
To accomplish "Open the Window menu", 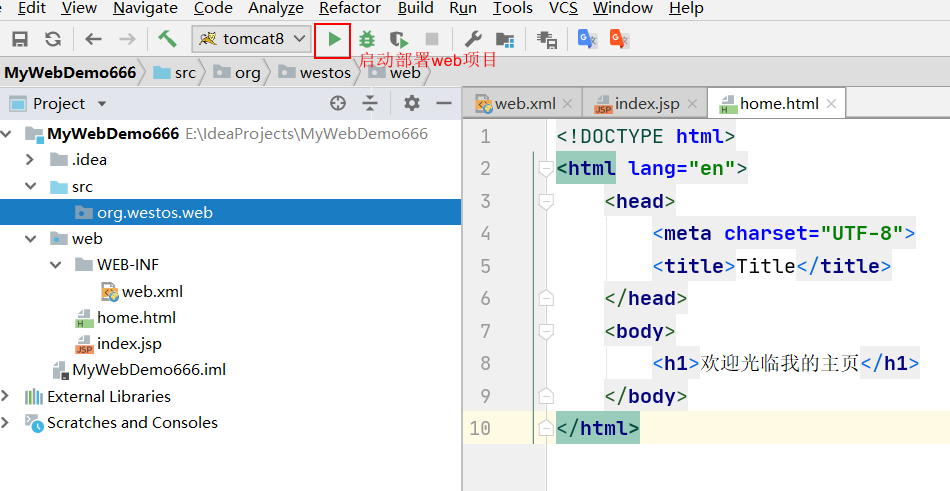I will (623, 8).
